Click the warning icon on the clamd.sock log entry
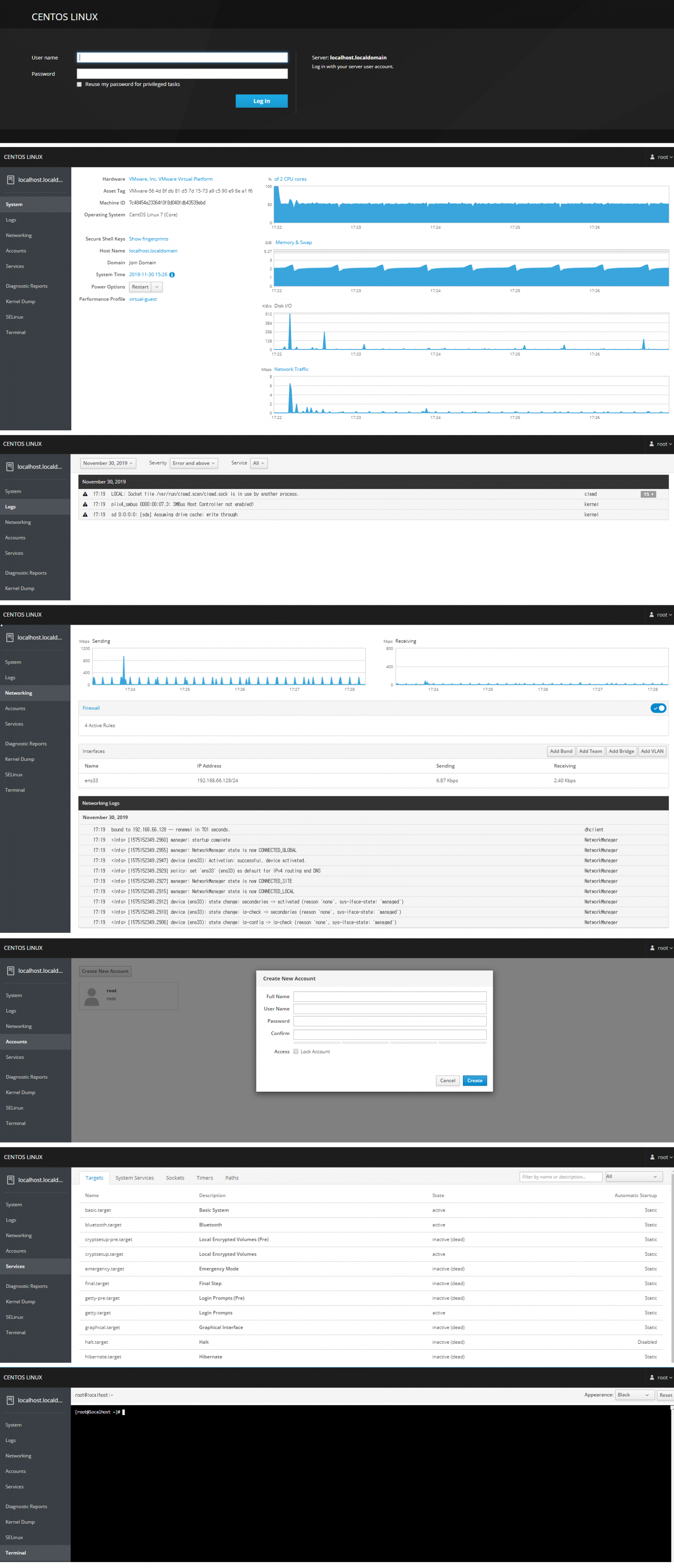This screenshot has height=1568, width=674. tap(85, 494)
